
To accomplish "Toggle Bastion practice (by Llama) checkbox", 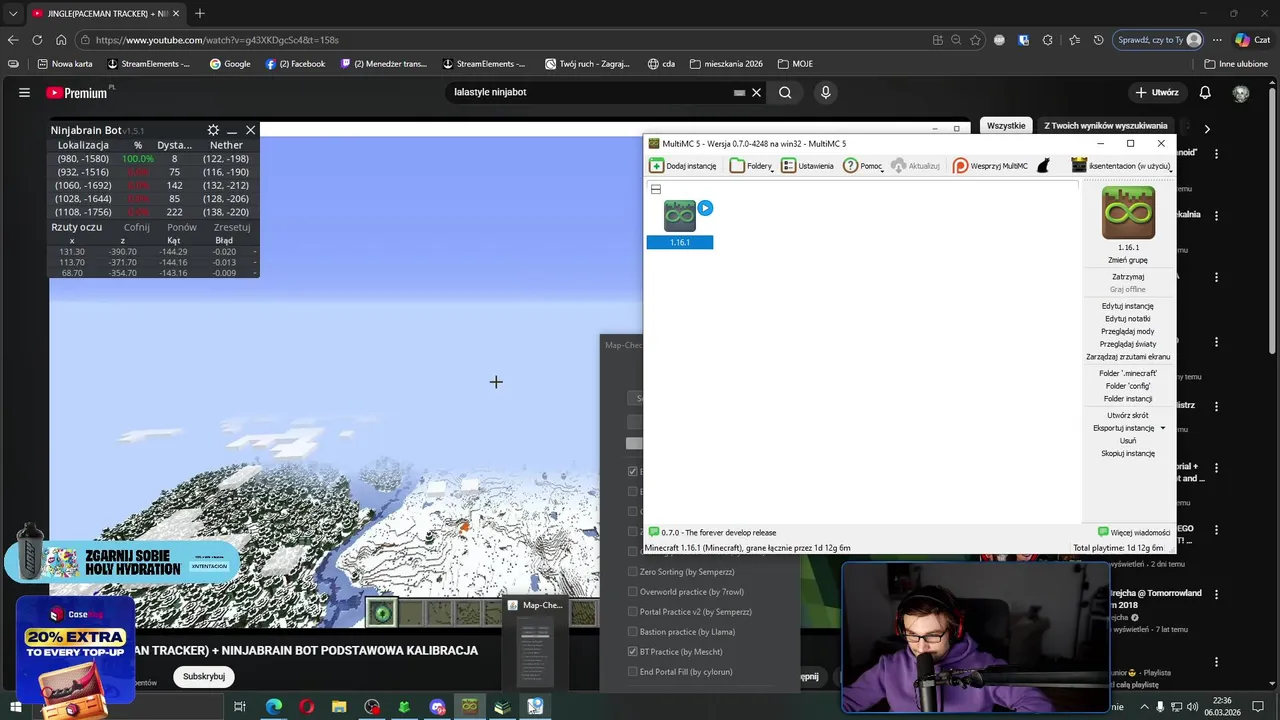I will pos(632,632).
